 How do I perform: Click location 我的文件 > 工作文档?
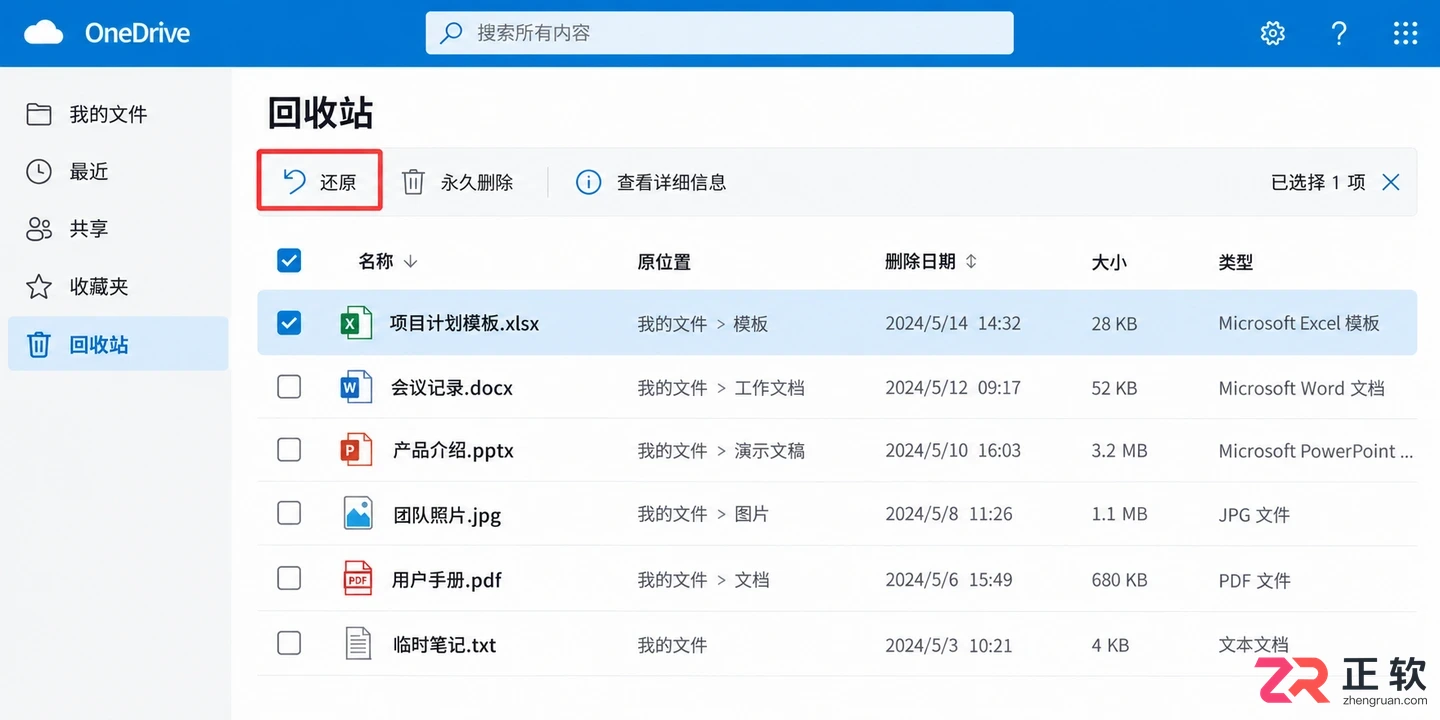point(721,388)
